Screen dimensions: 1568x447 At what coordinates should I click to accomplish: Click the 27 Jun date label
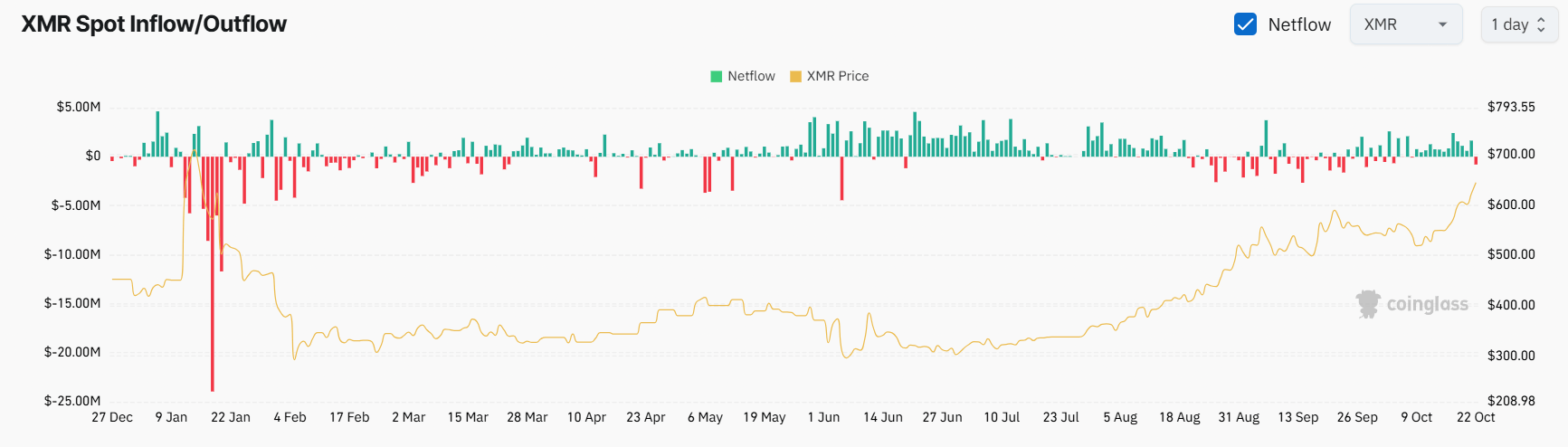tap(942, 417)
